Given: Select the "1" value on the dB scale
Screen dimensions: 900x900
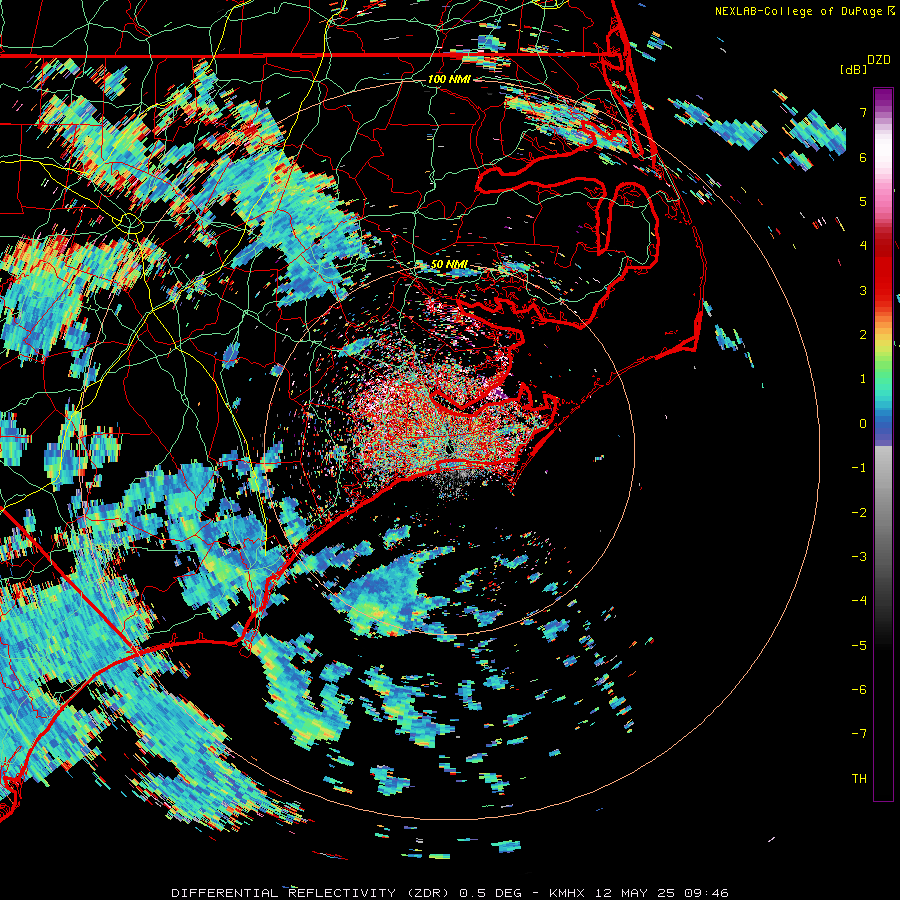Looking at the screenshot, I should (x=863, y=379).
